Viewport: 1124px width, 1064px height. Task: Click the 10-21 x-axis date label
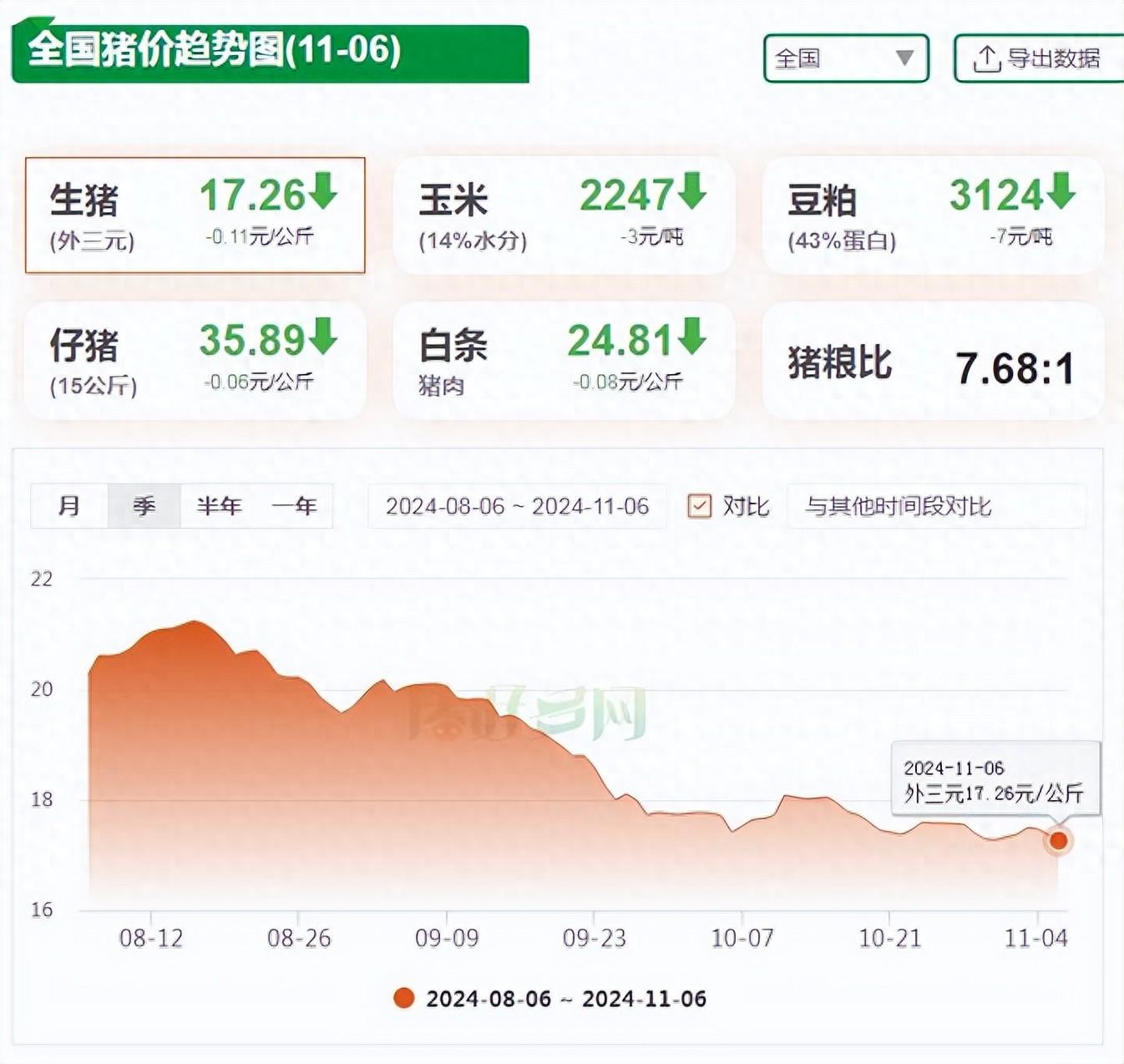(889, 938)
